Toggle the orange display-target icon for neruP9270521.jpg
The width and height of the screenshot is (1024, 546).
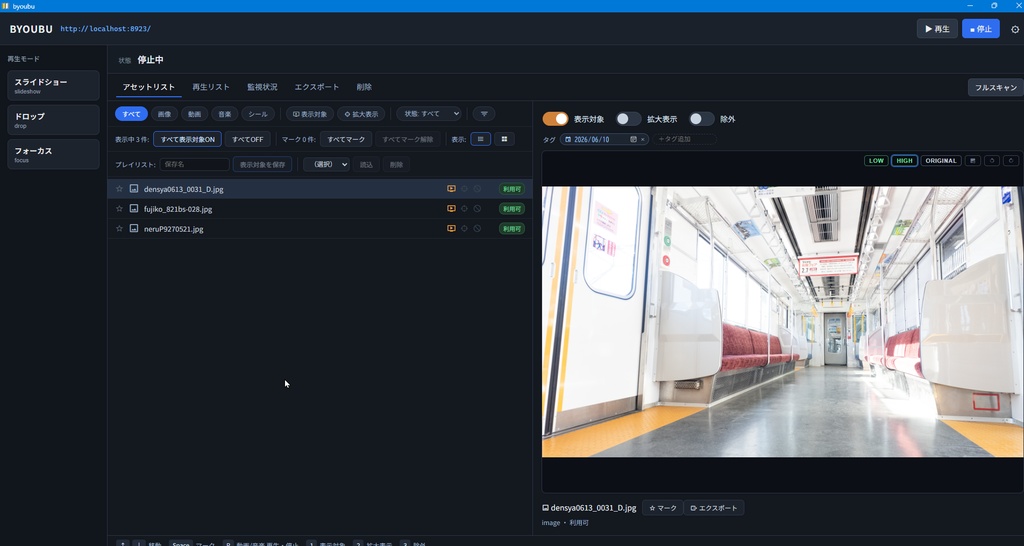click(x=451, y=229)
